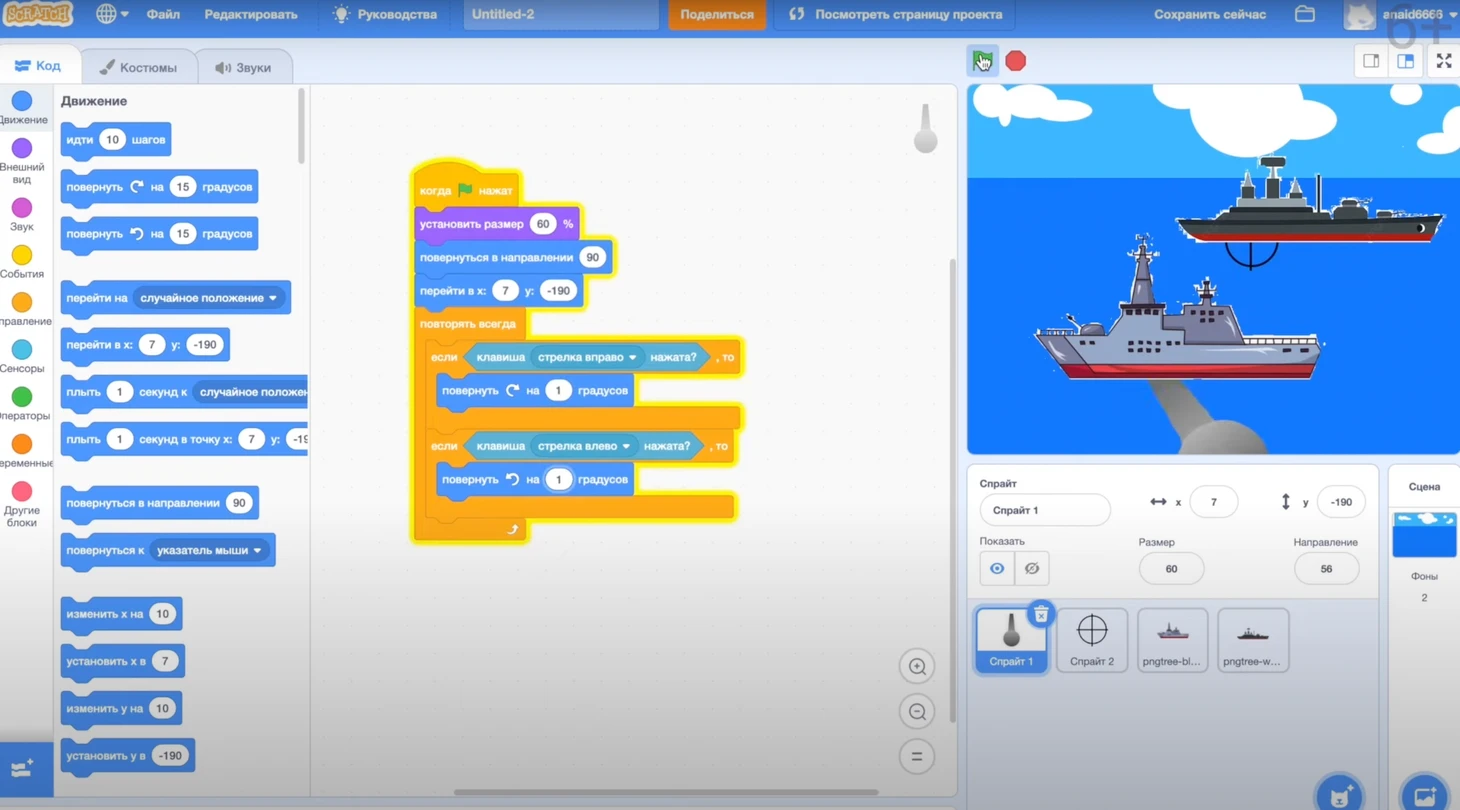Click the установить размер 60 % block
Image resolution: width=1460 pixels, height=810 pixels.
point(497,224)
